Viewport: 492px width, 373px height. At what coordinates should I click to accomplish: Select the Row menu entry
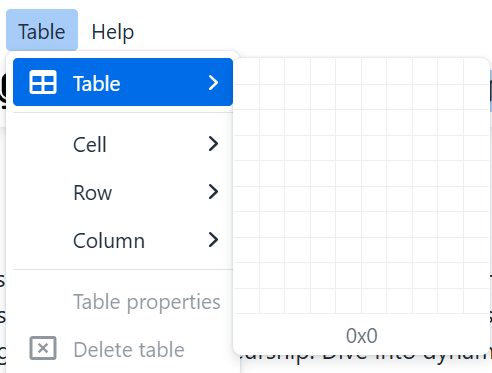pyautogui.click(x=123, y=192)
